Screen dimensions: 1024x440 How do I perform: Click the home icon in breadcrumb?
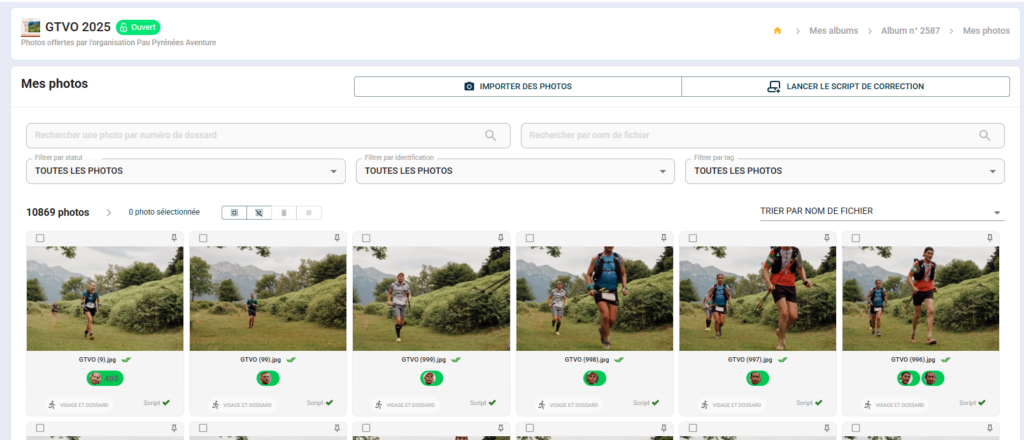coord(777,31)
